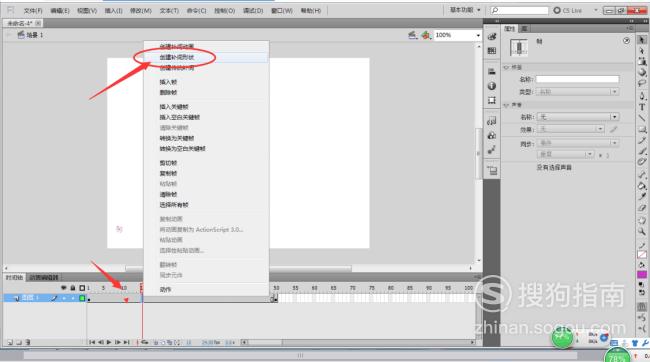Screen dimensions: 650x362
Task: Open the Help menu
Action: [310, 10]
